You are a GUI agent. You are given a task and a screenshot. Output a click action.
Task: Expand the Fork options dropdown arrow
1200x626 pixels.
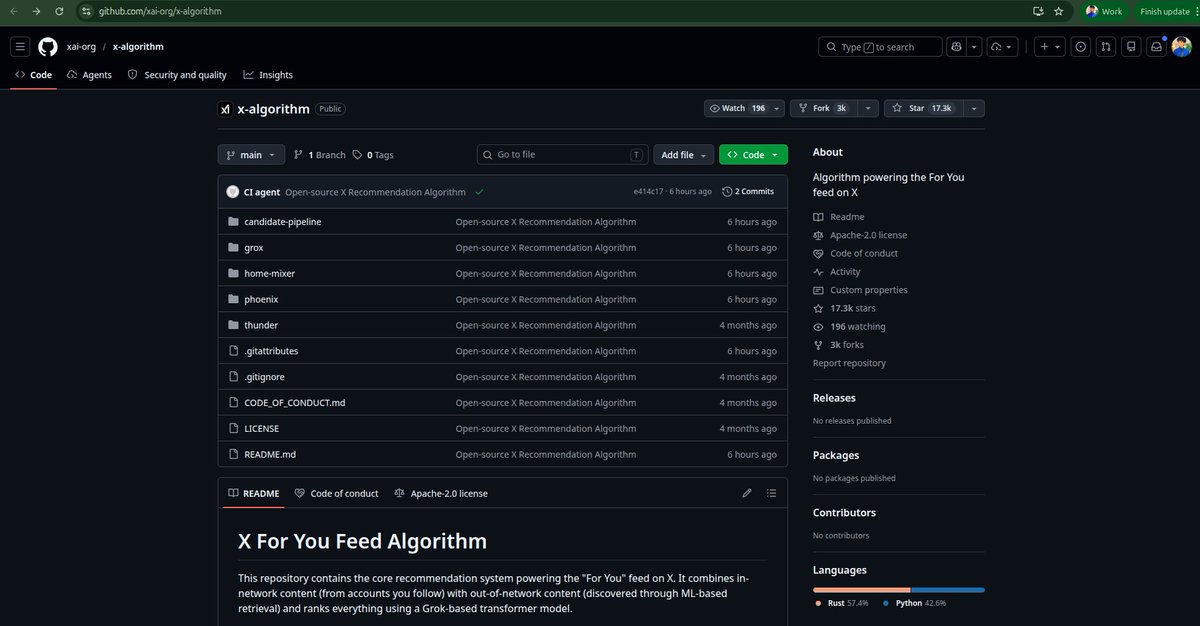pos(868,108)
